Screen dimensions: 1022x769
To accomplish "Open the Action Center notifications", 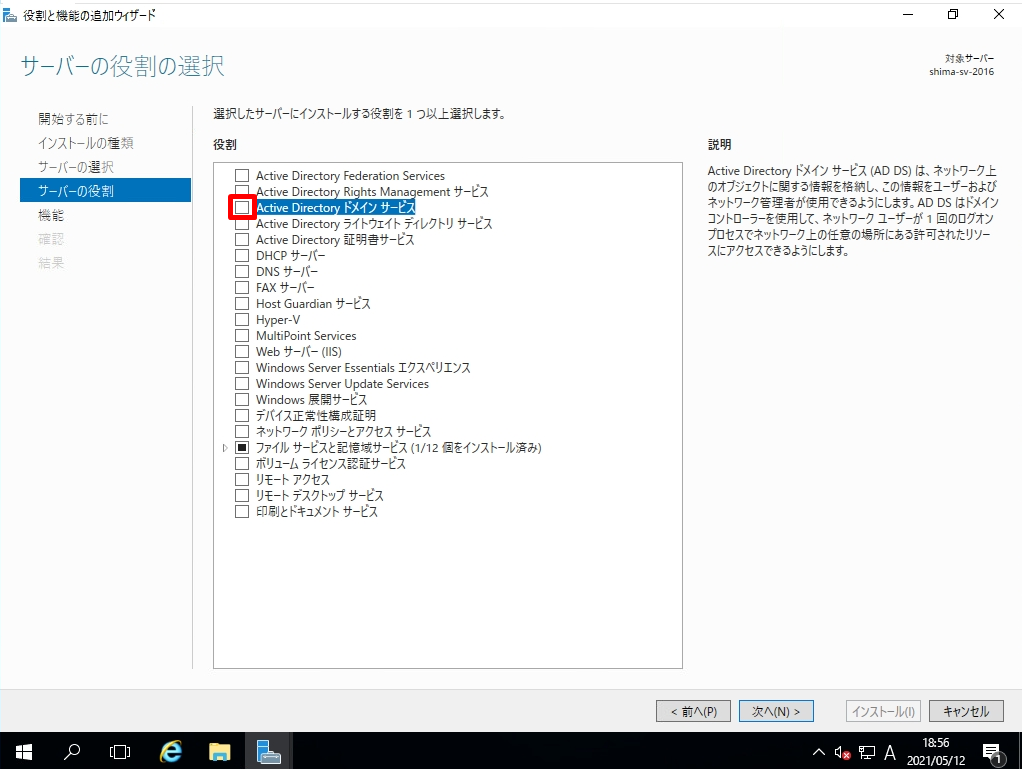I will pos(992,753).
